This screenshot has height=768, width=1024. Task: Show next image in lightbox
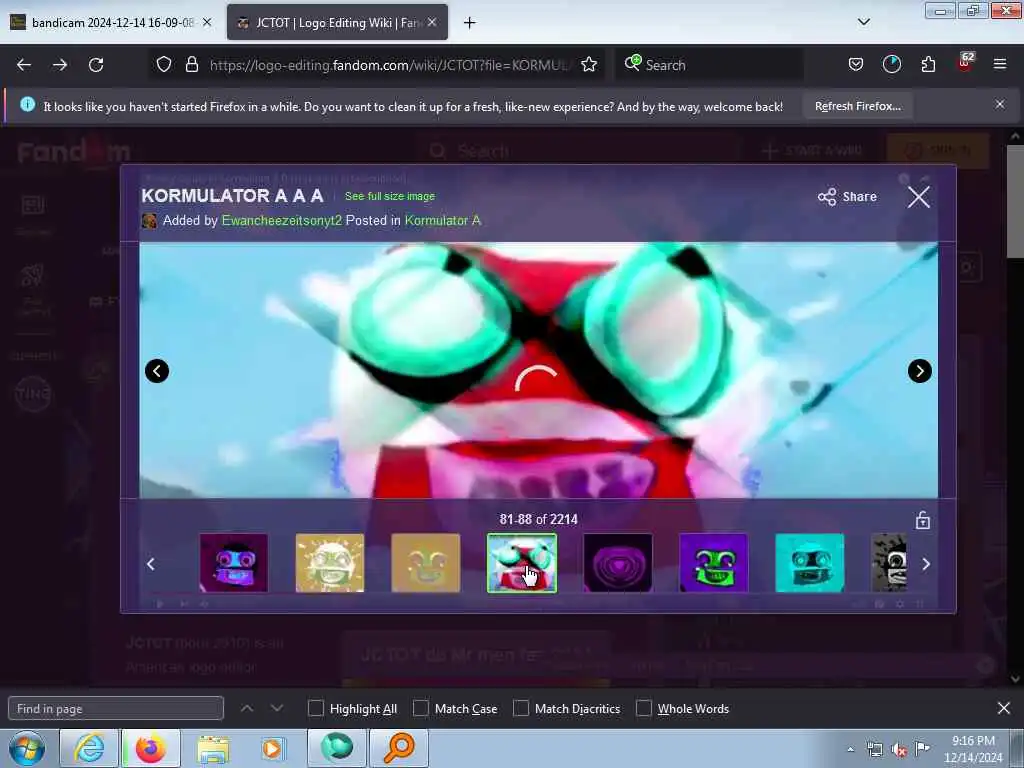920,371
